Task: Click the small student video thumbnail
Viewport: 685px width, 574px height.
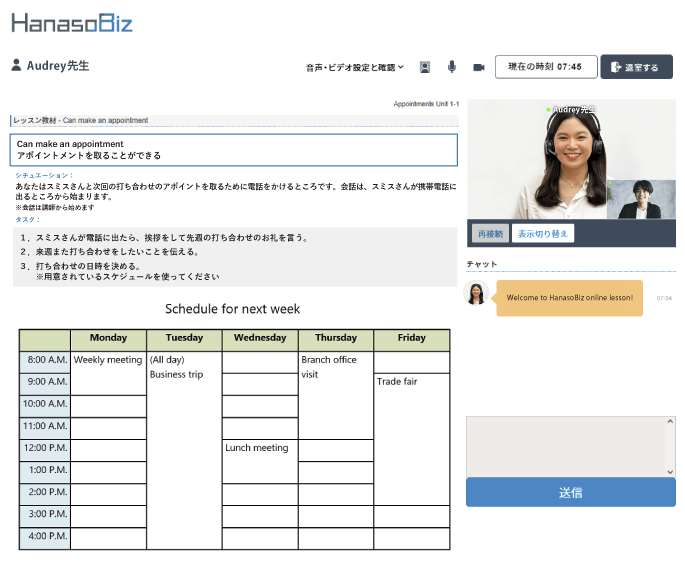Action: coord(641,199)
